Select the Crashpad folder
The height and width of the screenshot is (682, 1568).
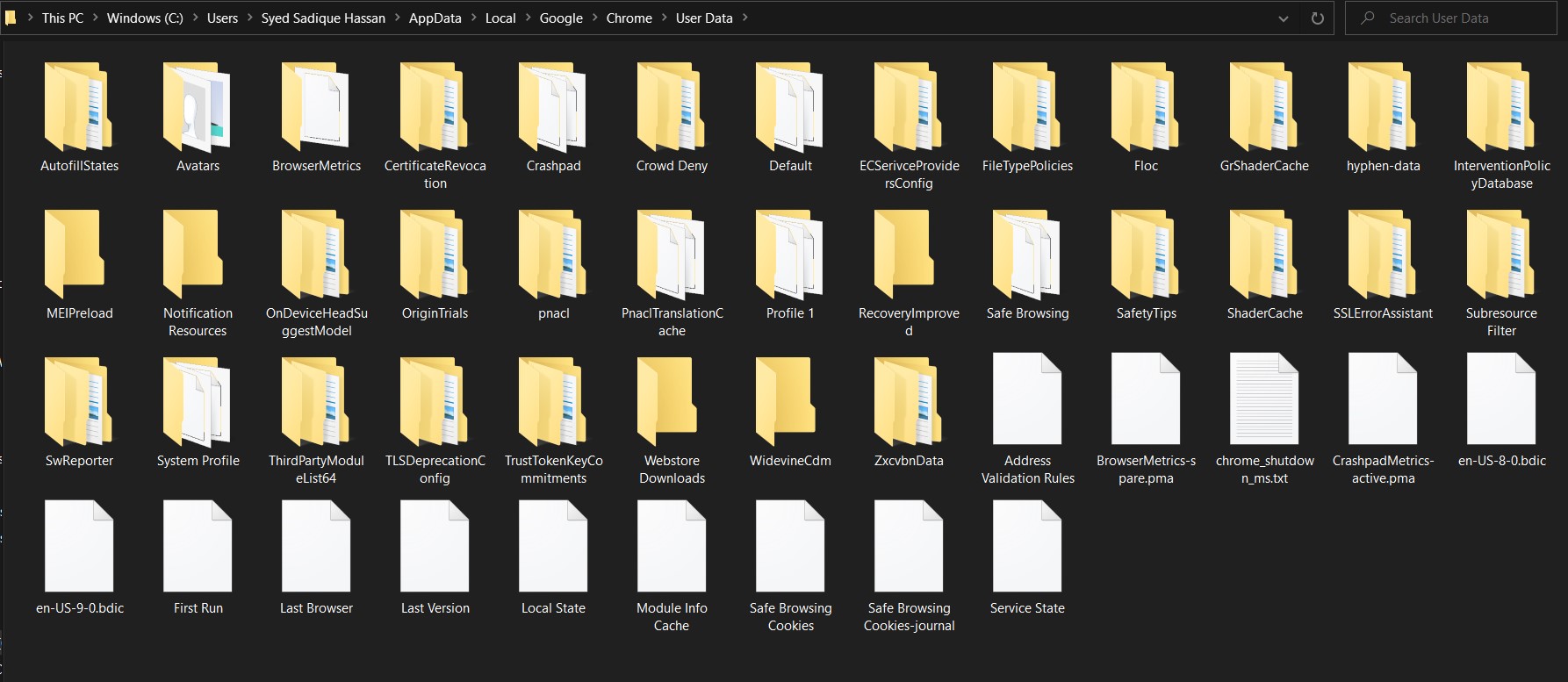(553, 109)
